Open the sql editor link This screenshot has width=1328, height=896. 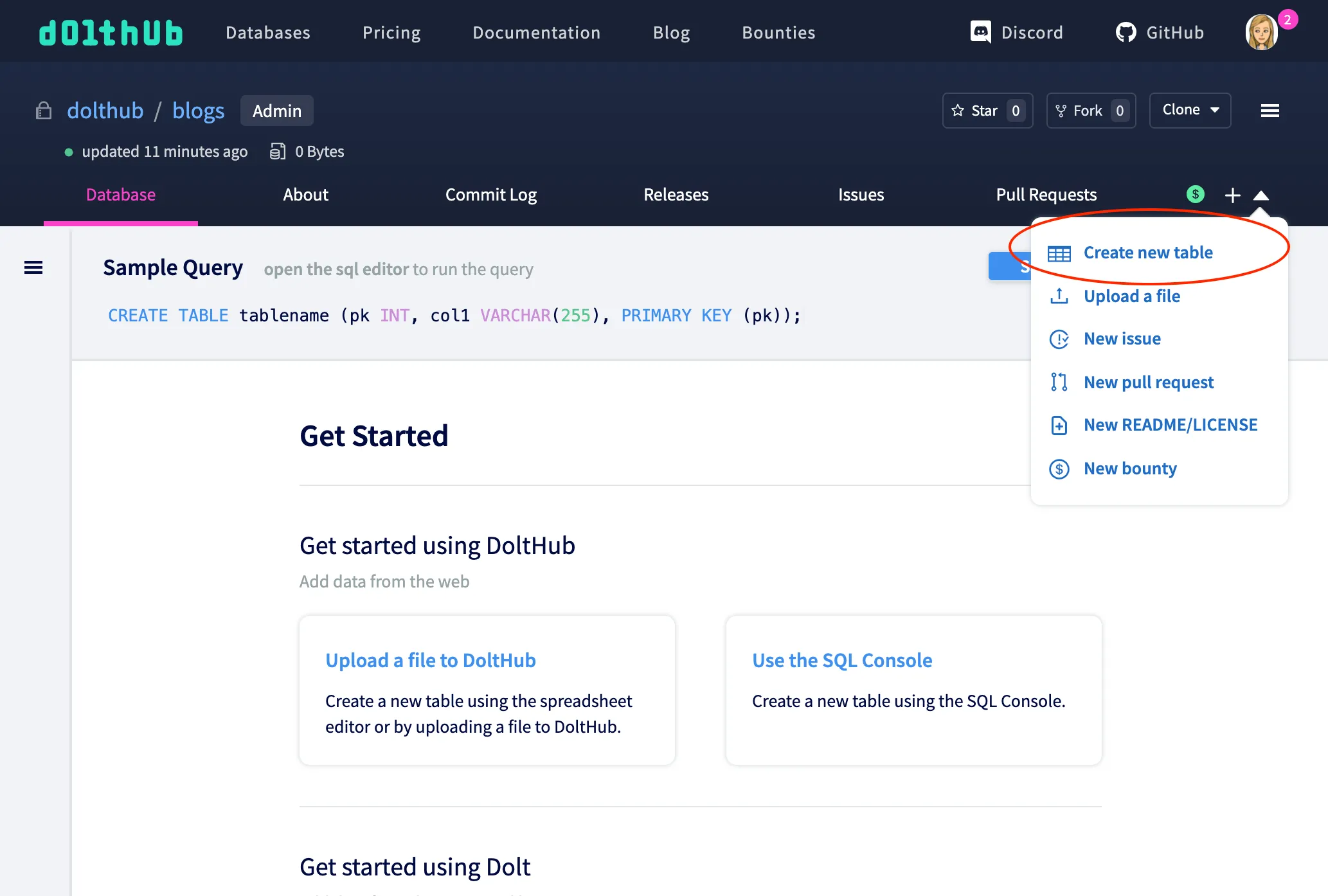[x=336, y=269]
